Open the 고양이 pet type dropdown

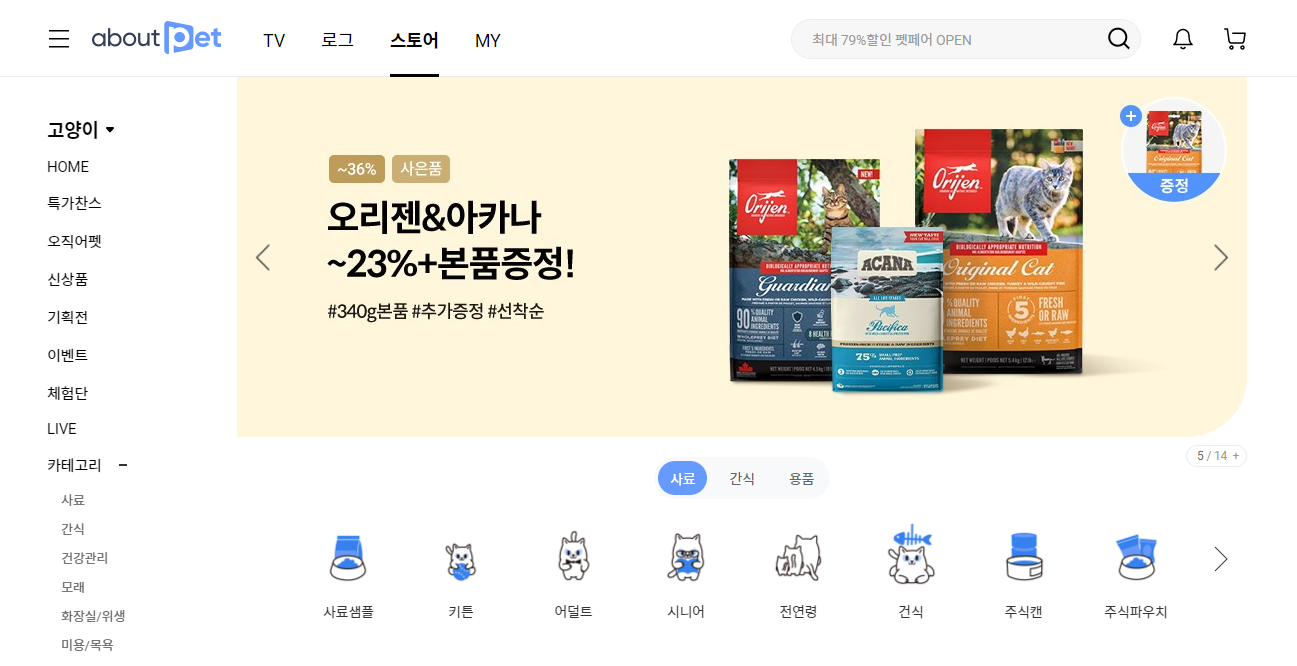point(81,130)
